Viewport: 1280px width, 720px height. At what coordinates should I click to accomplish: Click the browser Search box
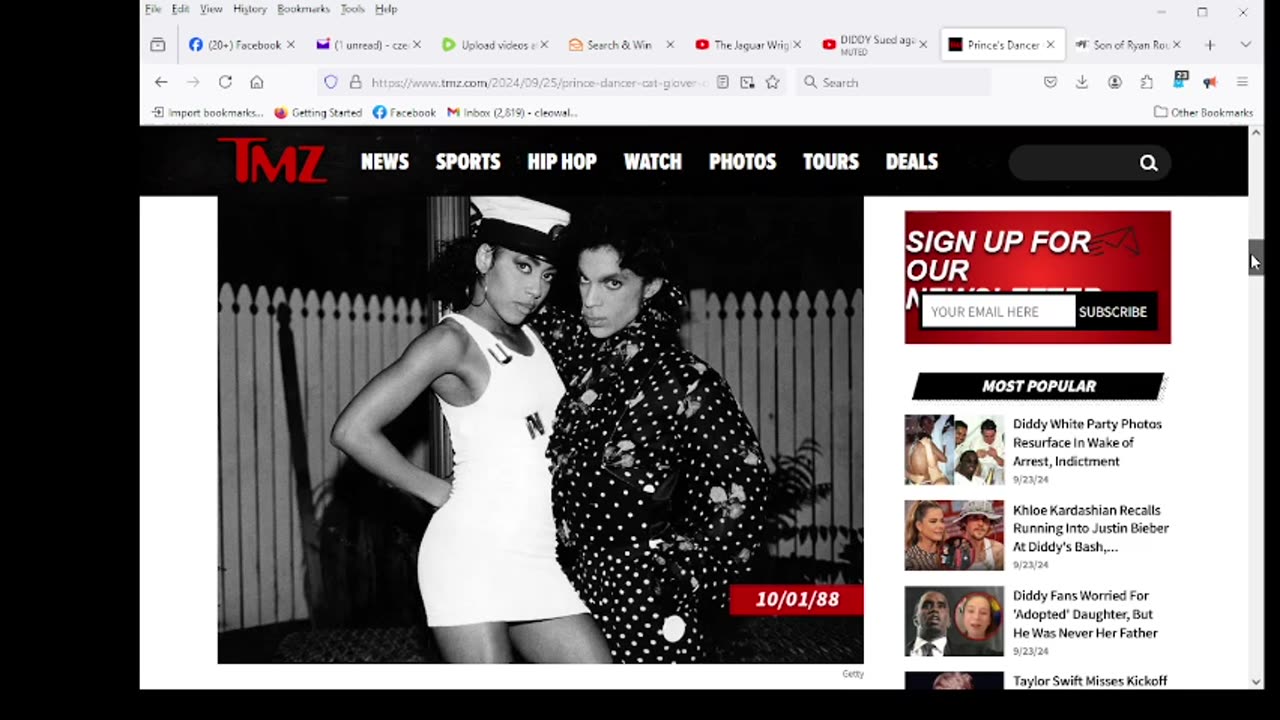[x=895, y=82]
